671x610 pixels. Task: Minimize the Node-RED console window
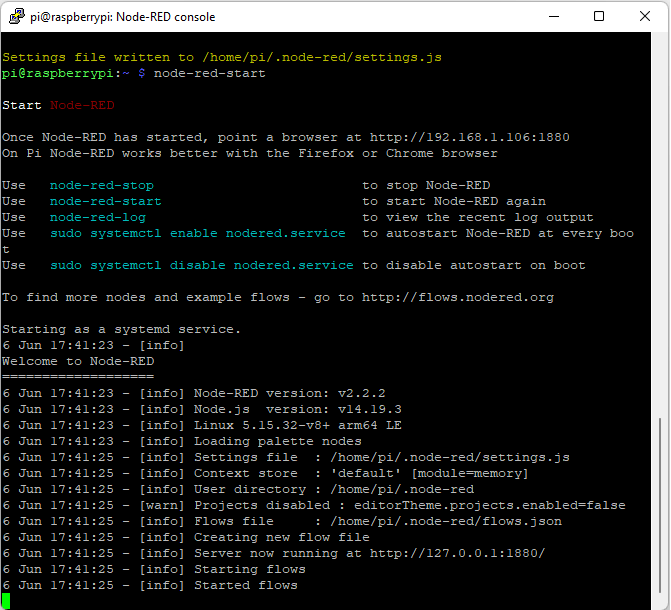554,17
